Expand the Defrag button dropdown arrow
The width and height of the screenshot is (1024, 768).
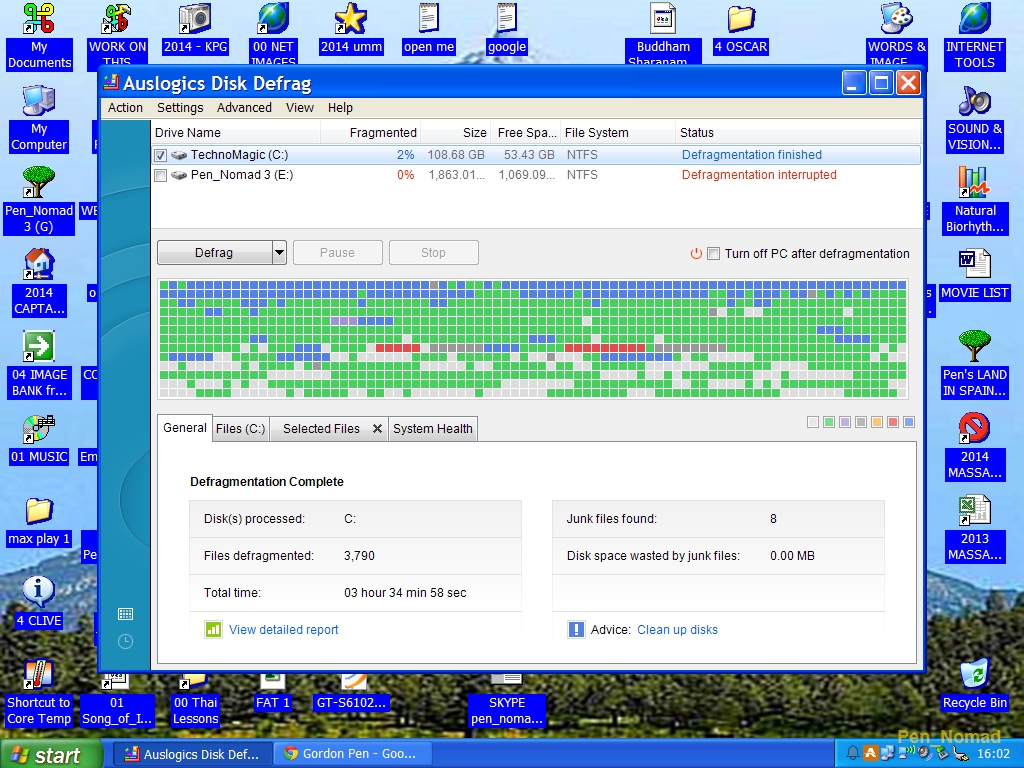coord(279,253)
